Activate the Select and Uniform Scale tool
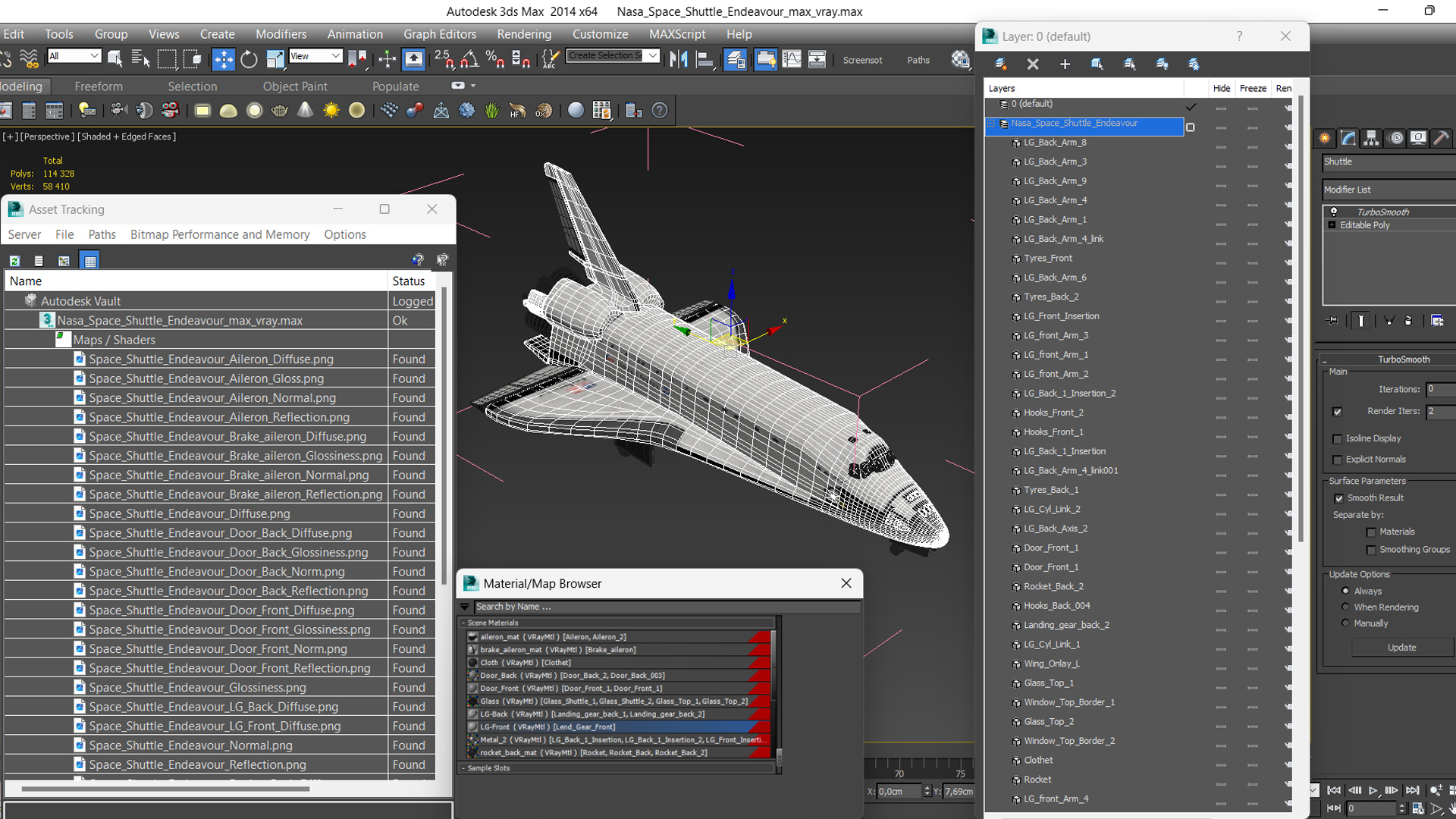 tap(275, 58)
